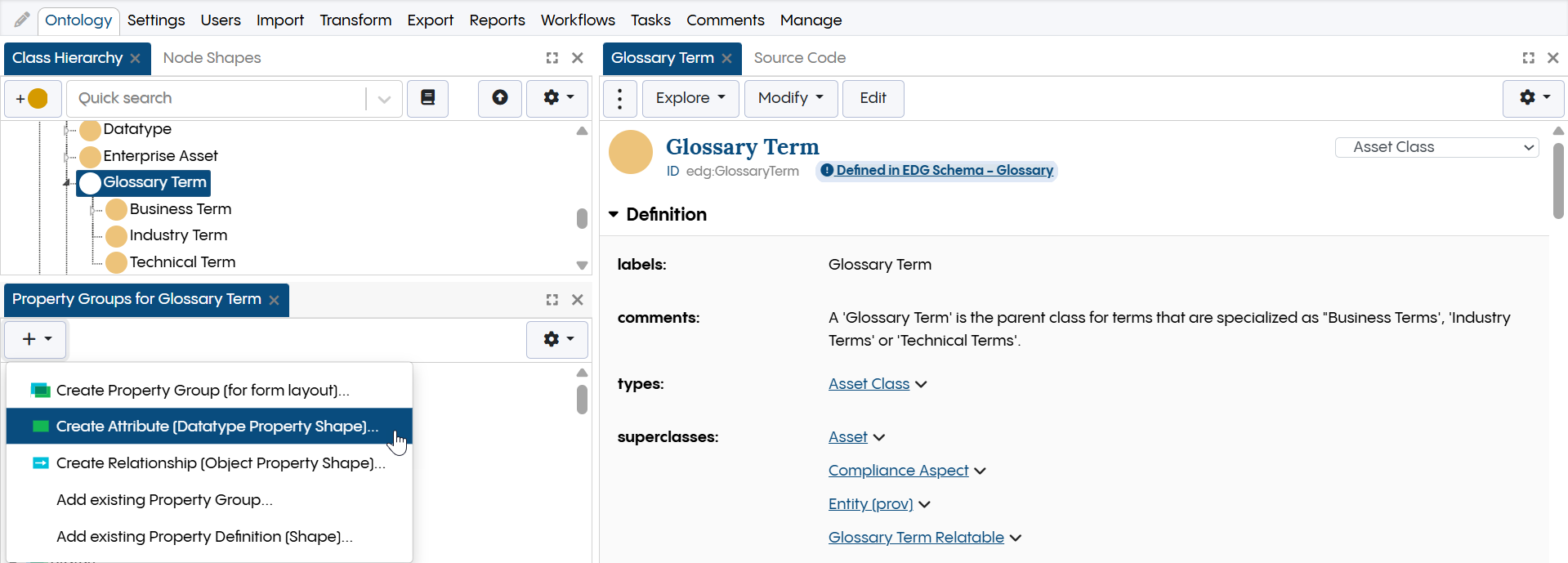
Task: Open the three-dot menu left of Explore
Action: (620, 99)
